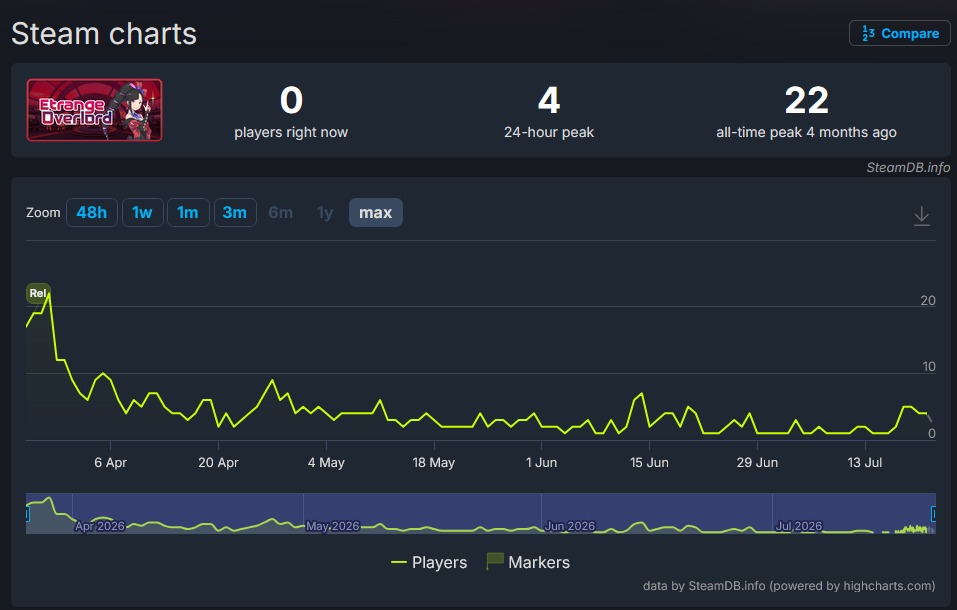Click the 'all-time peak 4 months ago' caption
957x610 pixels.
click(x=806, y=133)
